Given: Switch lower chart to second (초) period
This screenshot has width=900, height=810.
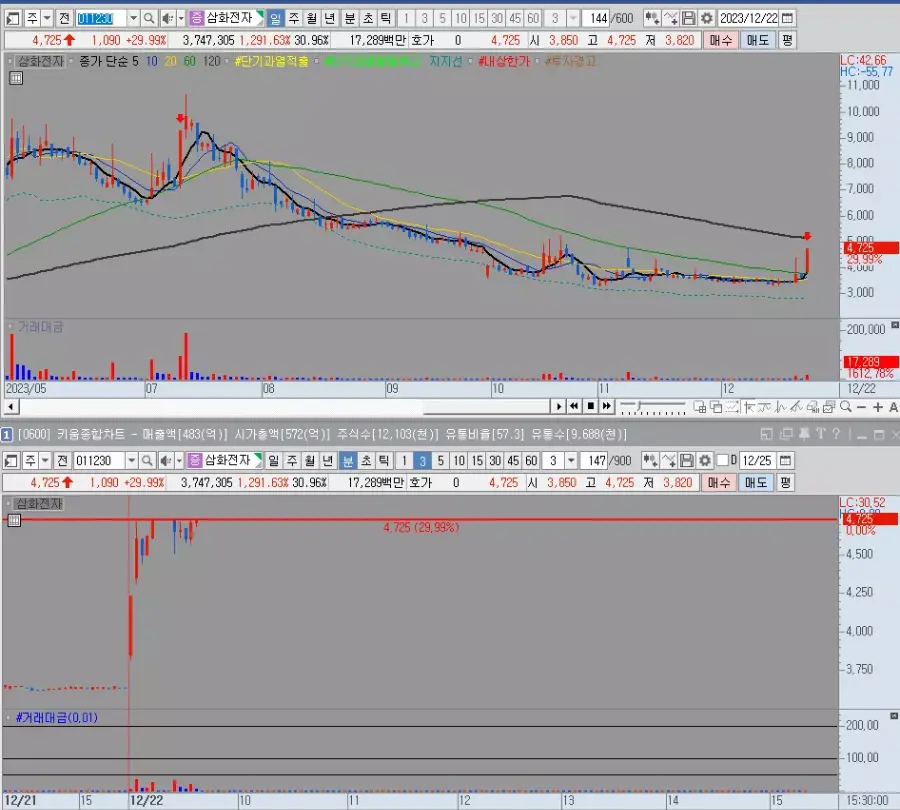Looking at the screenshot, I should [366, 460].
